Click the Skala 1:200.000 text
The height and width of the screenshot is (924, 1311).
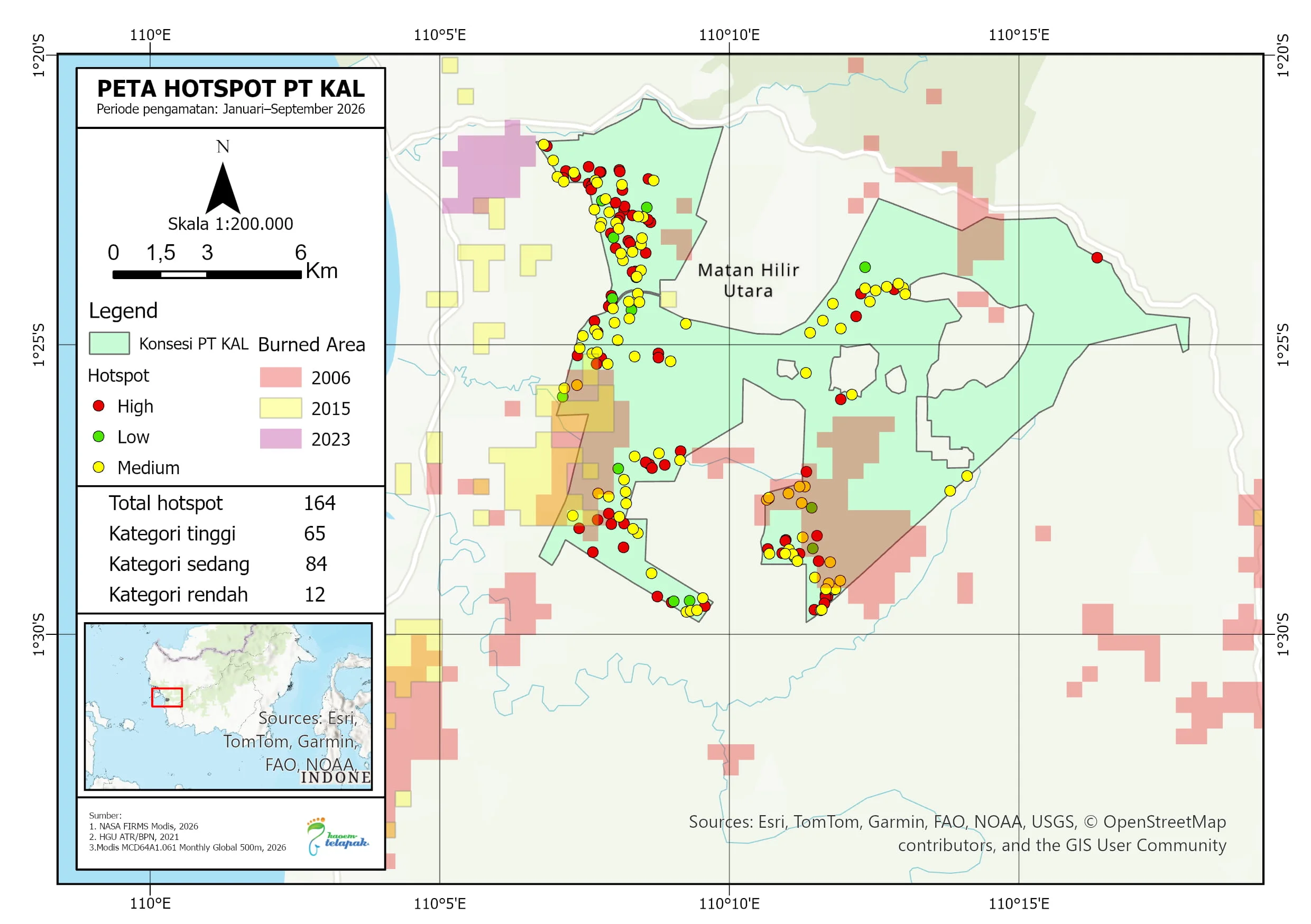pos(230,224)
